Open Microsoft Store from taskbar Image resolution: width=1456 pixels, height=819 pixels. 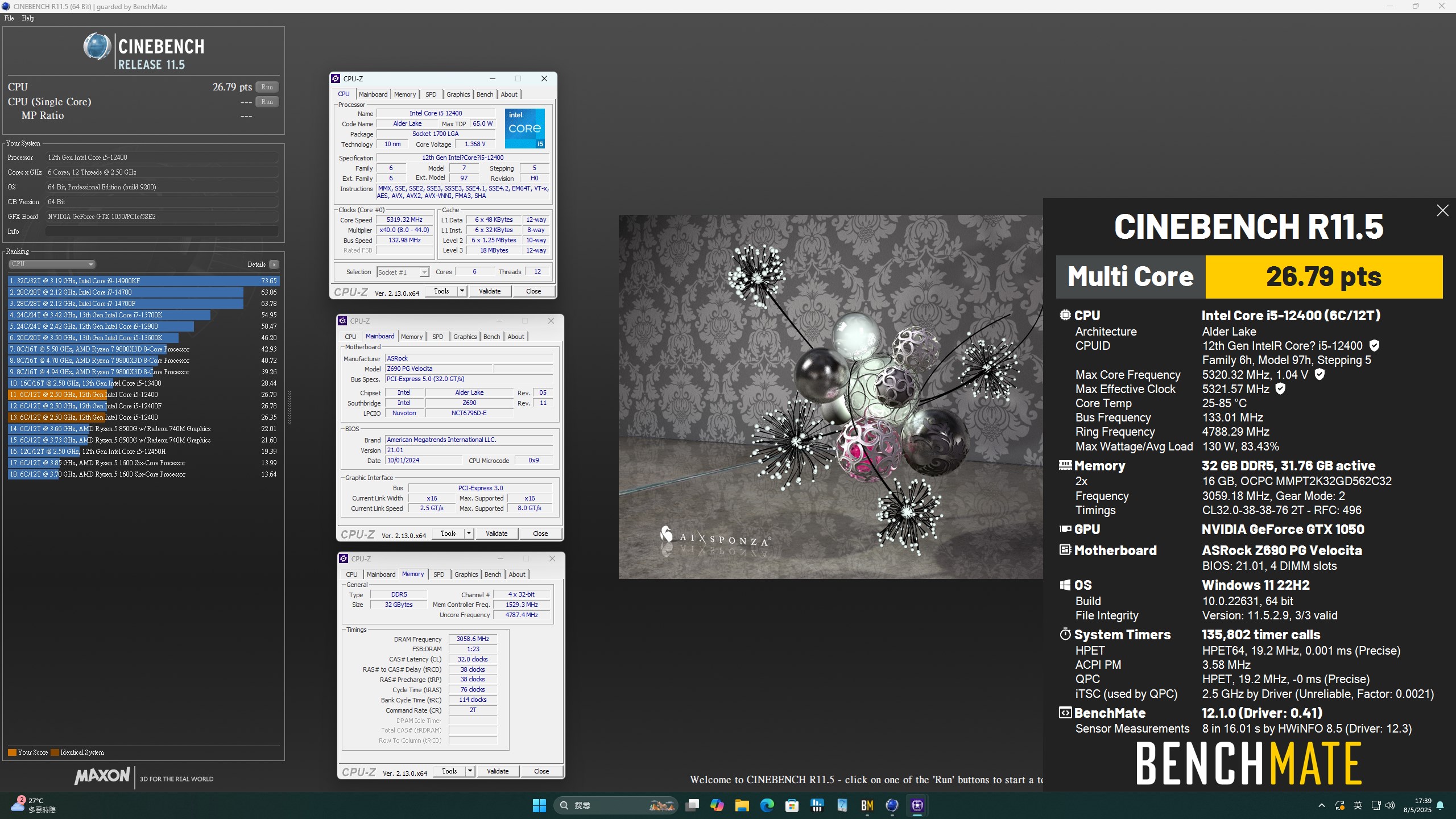[792, 805]
